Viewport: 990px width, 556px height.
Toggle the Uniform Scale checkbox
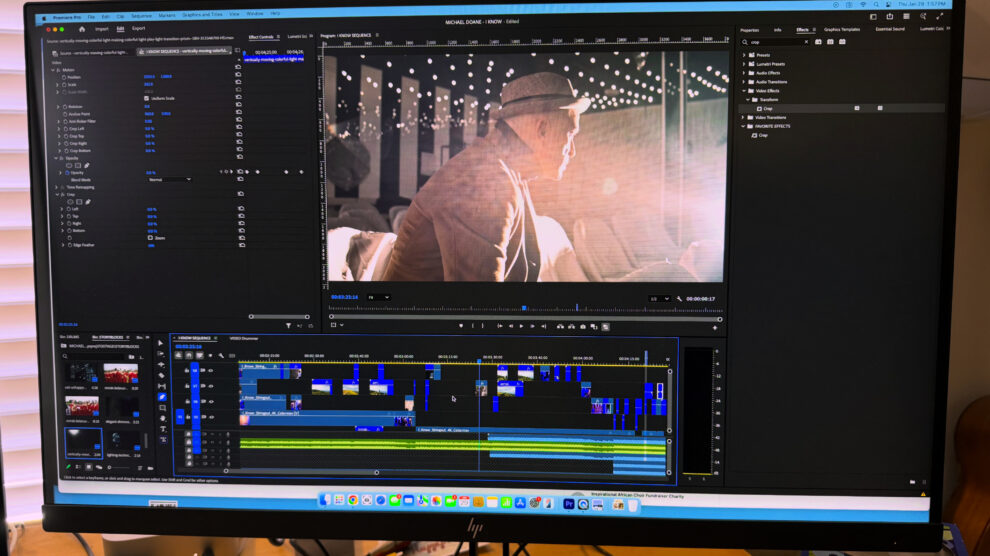pos(147,98)
